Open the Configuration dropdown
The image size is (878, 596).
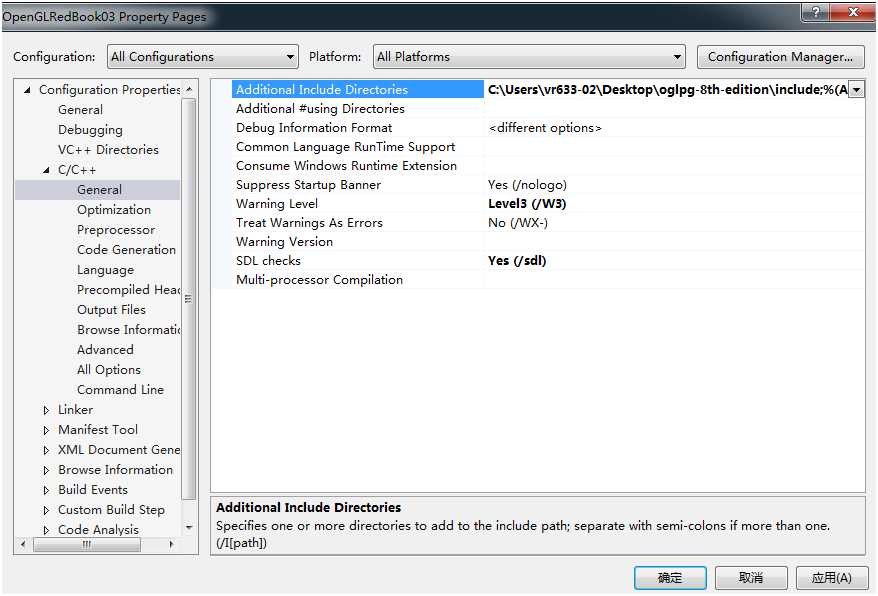203,57
